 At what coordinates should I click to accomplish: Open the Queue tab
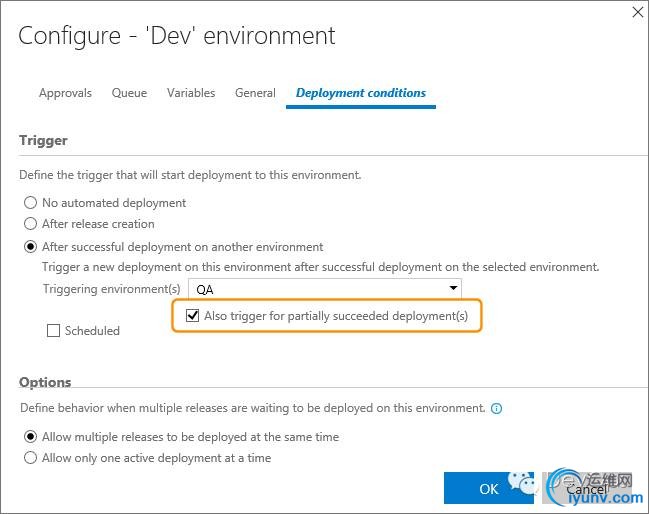(x=129, y=93)
